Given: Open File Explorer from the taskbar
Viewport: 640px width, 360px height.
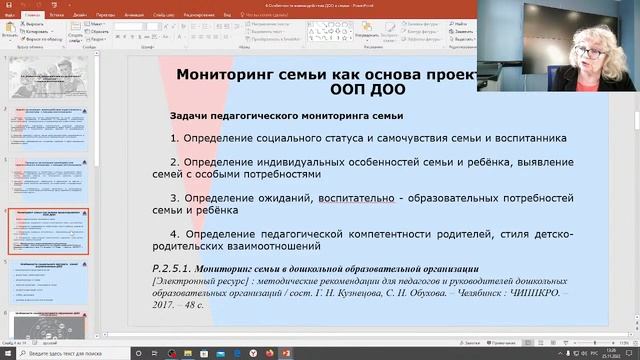Looking at the screenshot, I should pos(188,353).
